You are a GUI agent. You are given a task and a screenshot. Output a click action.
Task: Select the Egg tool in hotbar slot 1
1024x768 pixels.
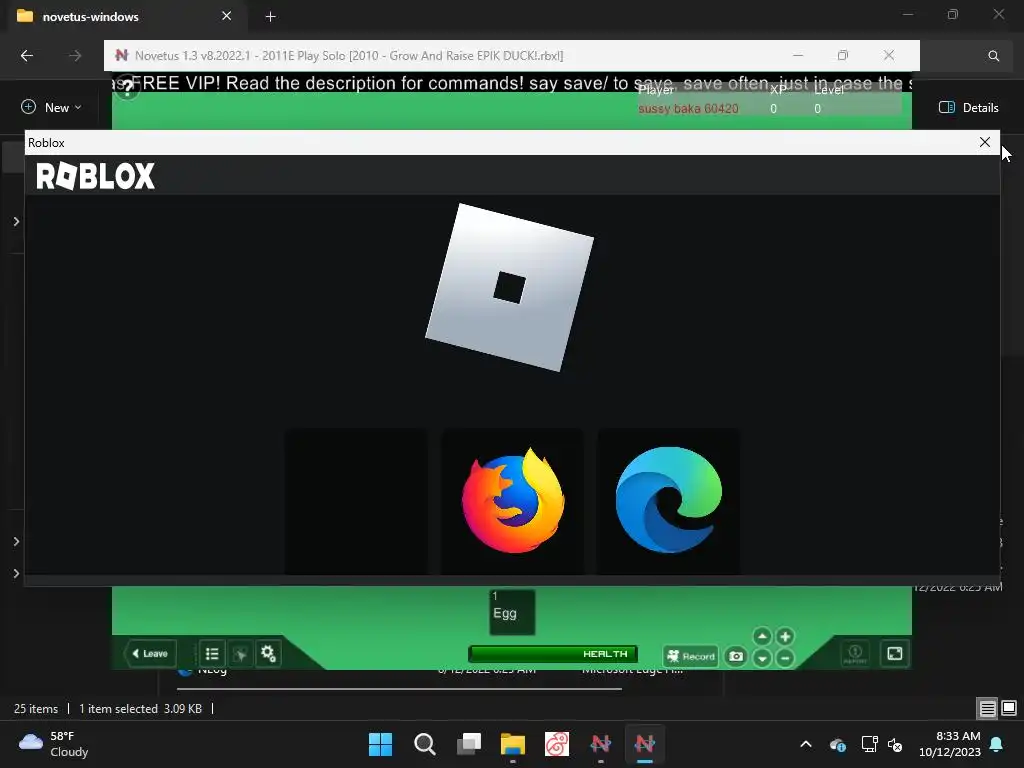tap(512, 613)
